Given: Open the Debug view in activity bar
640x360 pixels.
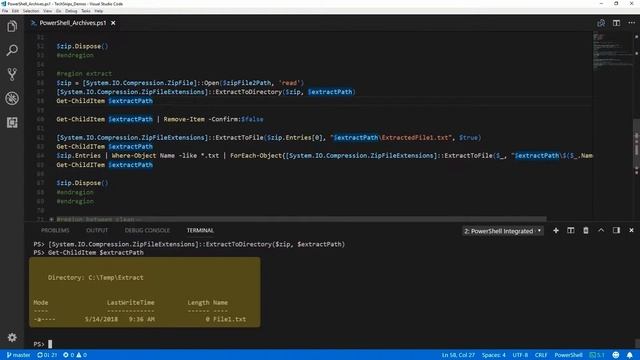Looking at the screenshot, I should coord(12,98).
